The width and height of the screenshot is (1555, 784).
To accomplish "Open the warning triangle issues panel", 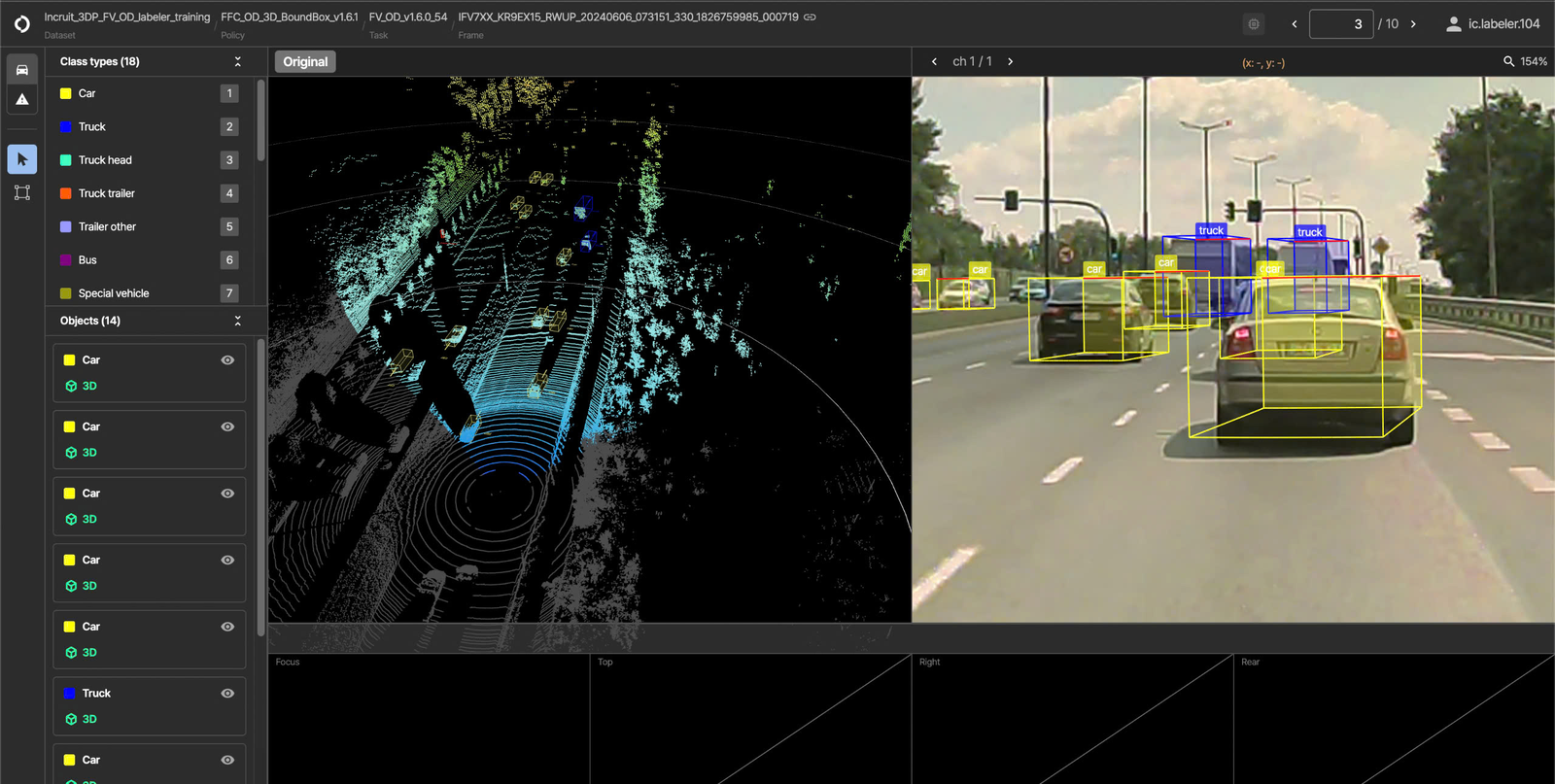I will click(21, 99).
